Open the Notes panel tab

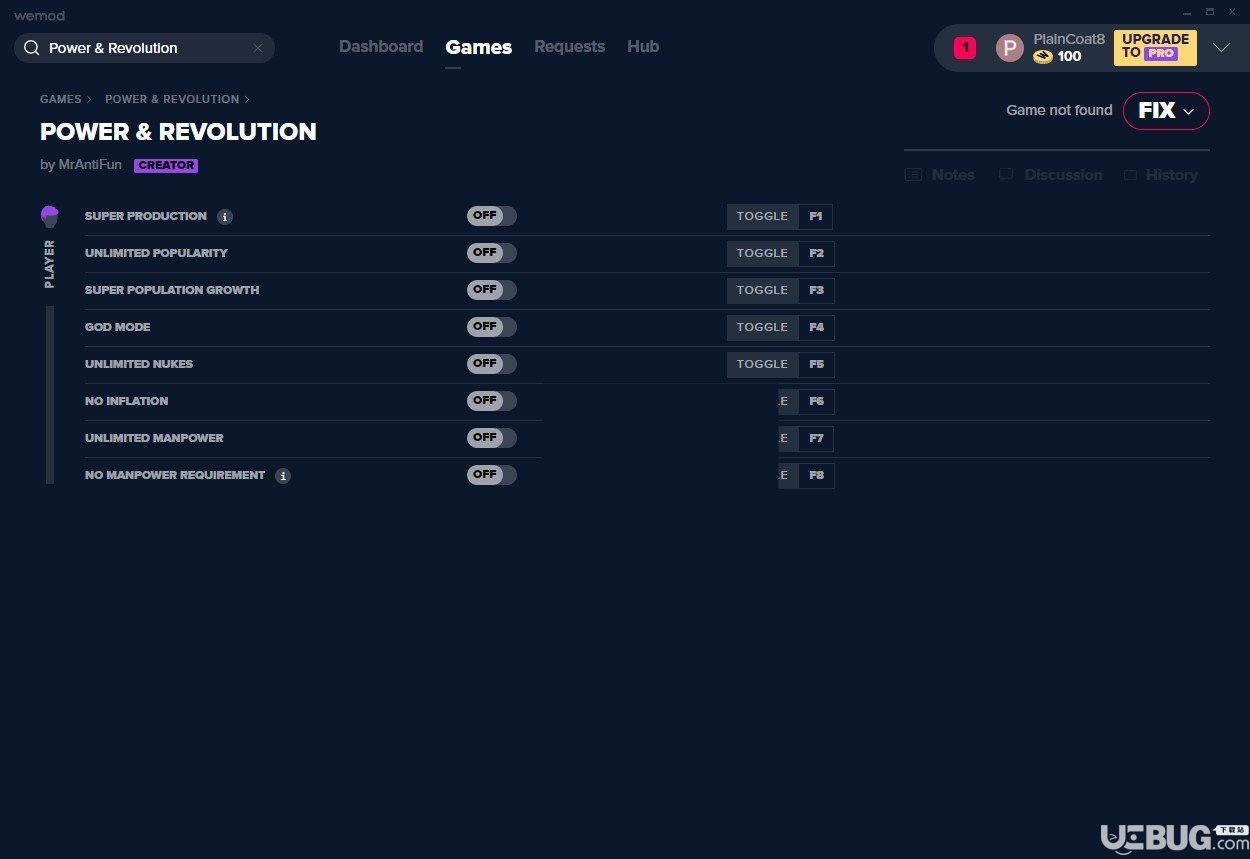[x=940, y=175]
